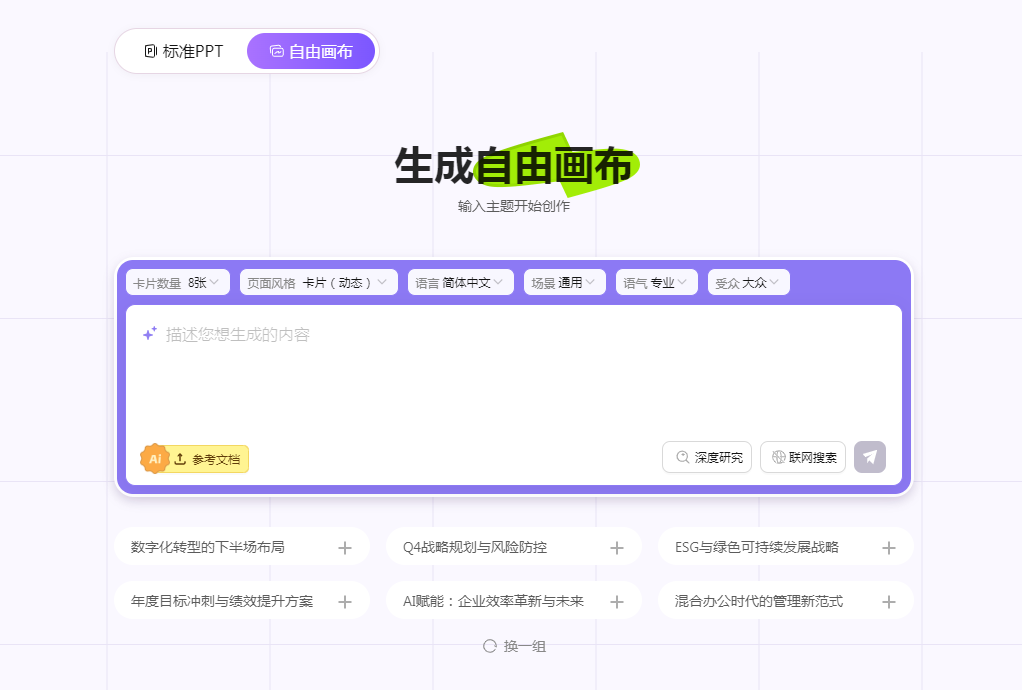The image size is (1022, 690).
Task: Open the 卡片数量 8张 dropdown
Action: coord(177,282)
